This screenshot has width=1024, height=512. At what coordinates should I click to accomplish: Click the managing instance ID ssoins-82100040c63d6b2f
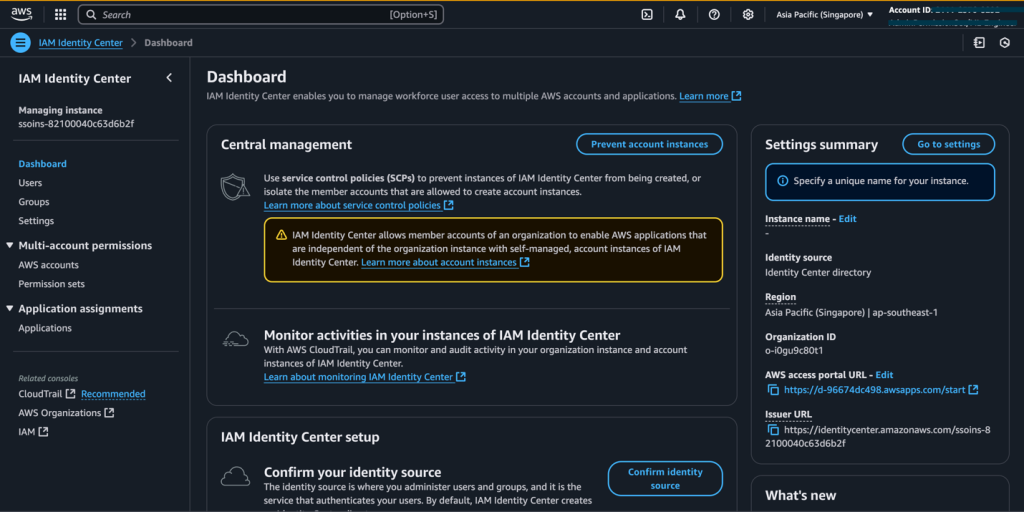point(76,123)
